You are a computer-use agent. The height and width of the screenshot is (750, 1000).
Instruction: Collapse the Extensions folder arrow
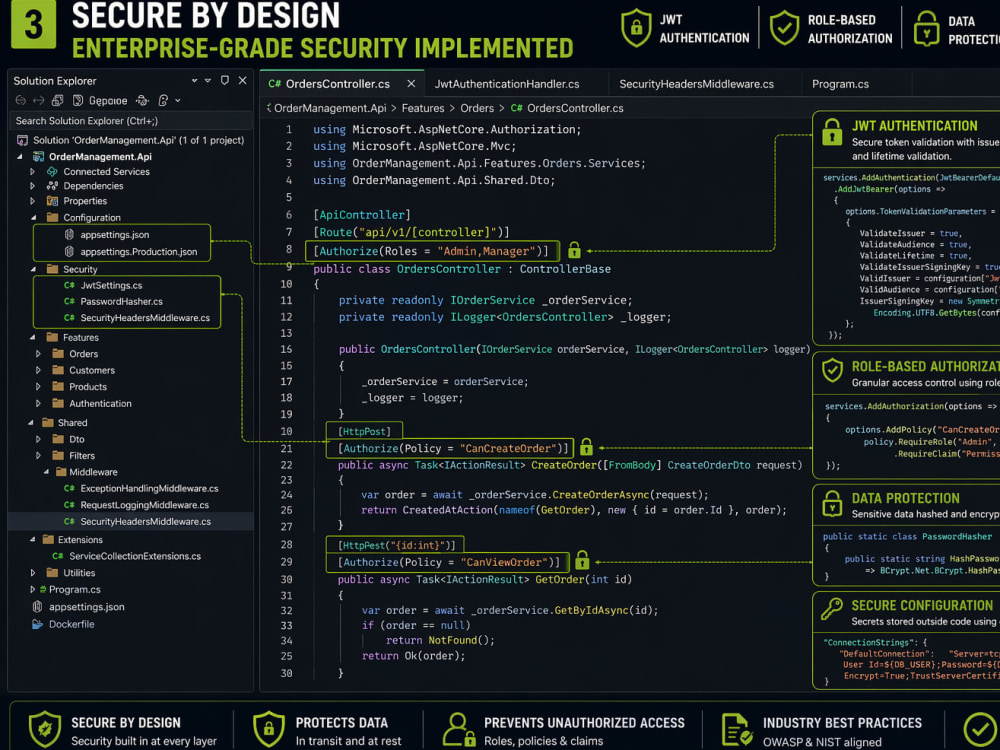[32, 540]
